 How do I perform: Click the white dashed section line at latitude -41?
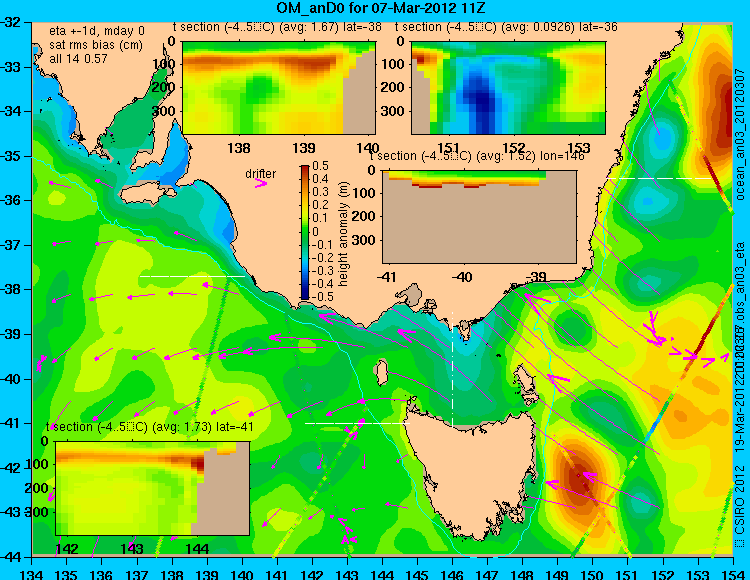click(x=357, y=423)
